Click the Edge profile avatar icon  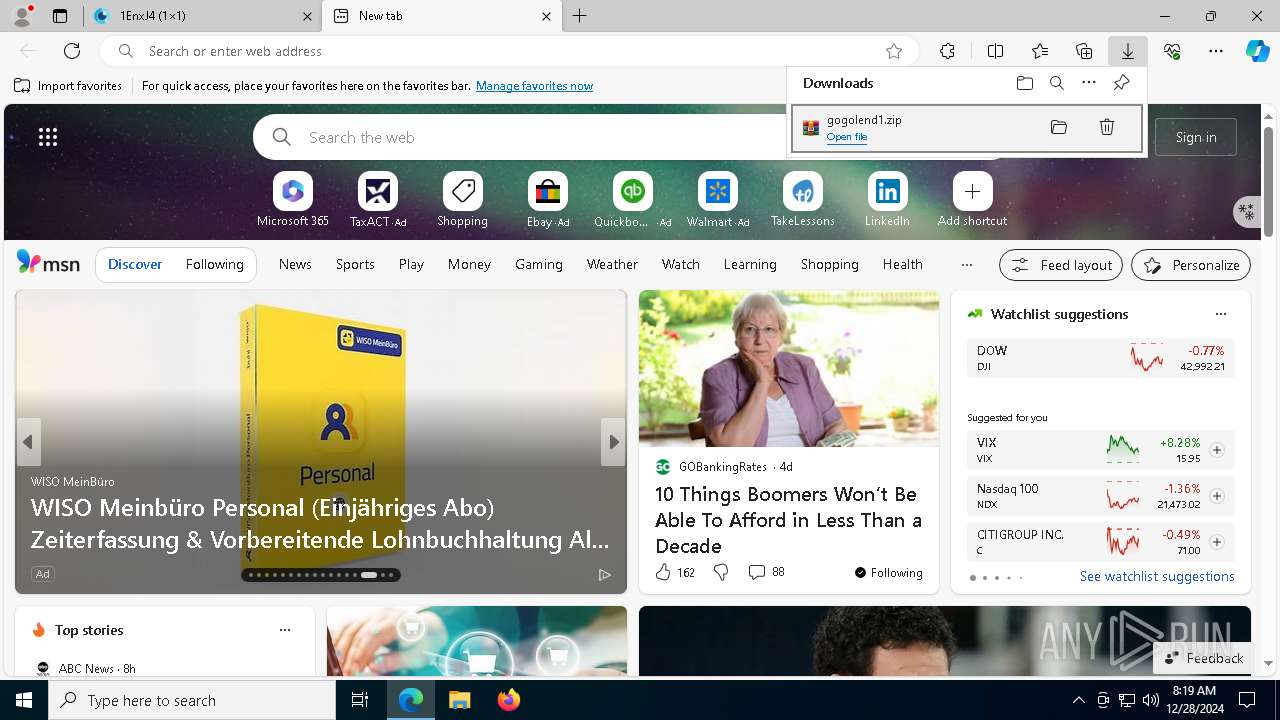point(22,16)
